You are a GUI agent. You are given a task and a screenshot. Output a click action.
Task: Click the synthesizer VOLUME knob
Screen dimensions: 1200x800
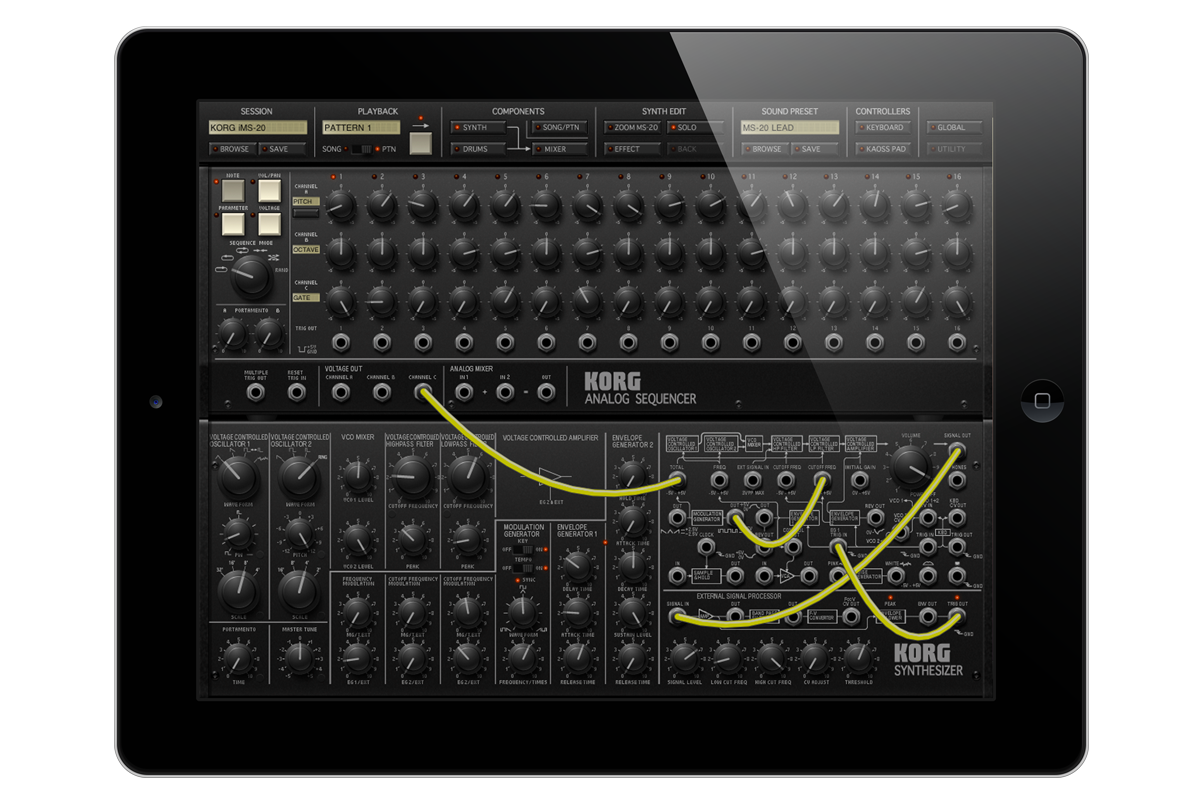click(x=909, y=465)
